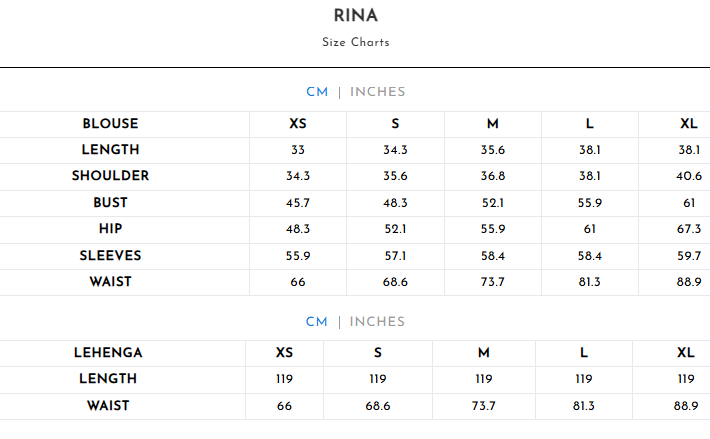Viewport: 710px width, 439px height.
Task: Select the blouse HIP row label
Action: point(110,229)
